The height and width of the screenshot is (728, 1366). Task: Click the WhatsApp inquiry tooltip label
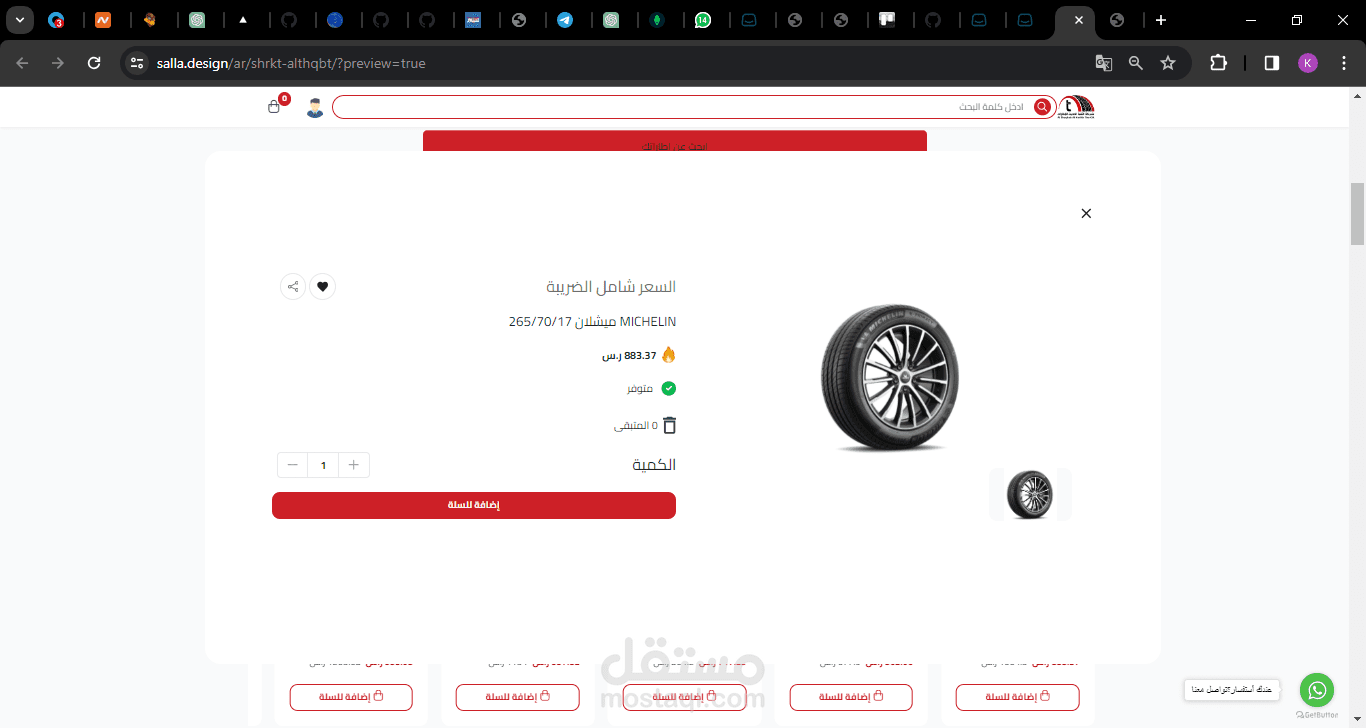(x=1232, y=690)
